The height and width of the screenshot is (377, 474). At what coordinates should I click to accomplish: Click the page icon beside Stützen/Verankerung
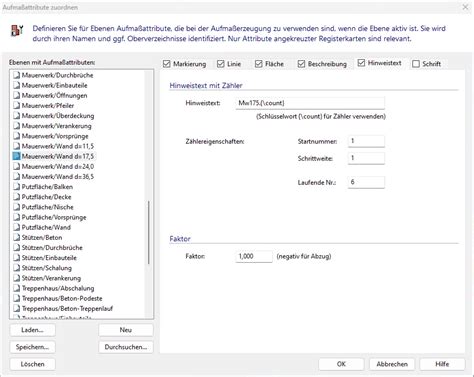[x=16, y=278]
